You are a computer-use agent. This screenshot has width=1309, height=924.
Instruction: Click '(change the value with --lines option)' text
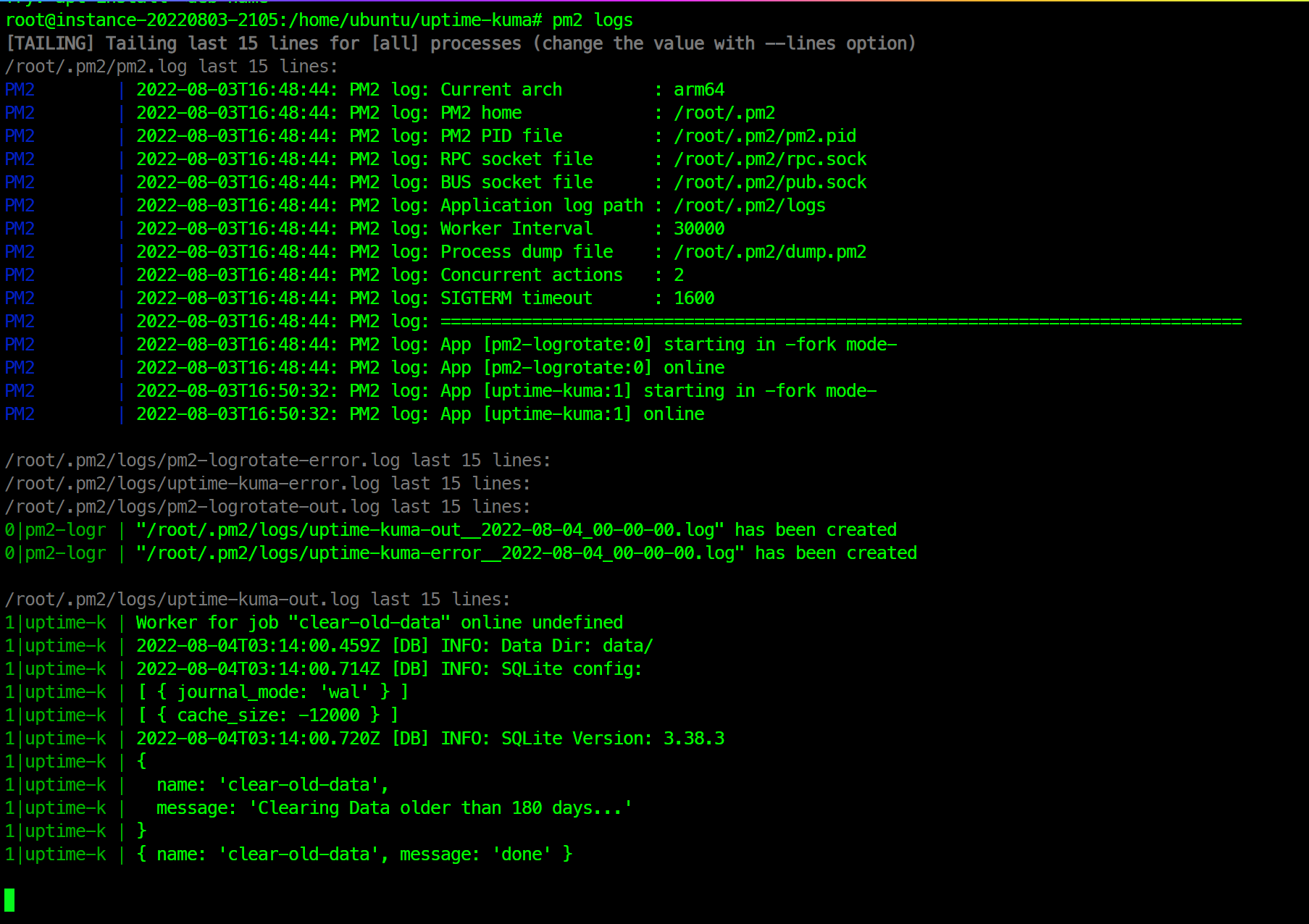(x=724, y=43)
